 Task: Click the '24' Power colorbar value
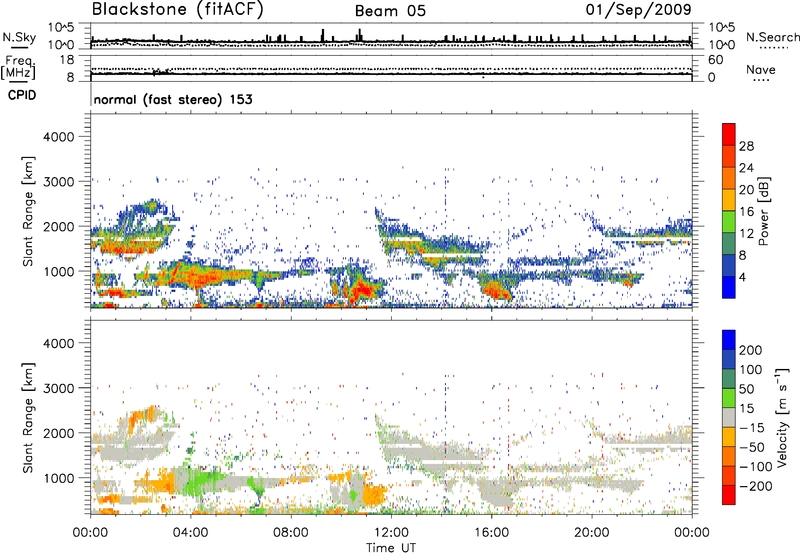[x=746, y=168]
